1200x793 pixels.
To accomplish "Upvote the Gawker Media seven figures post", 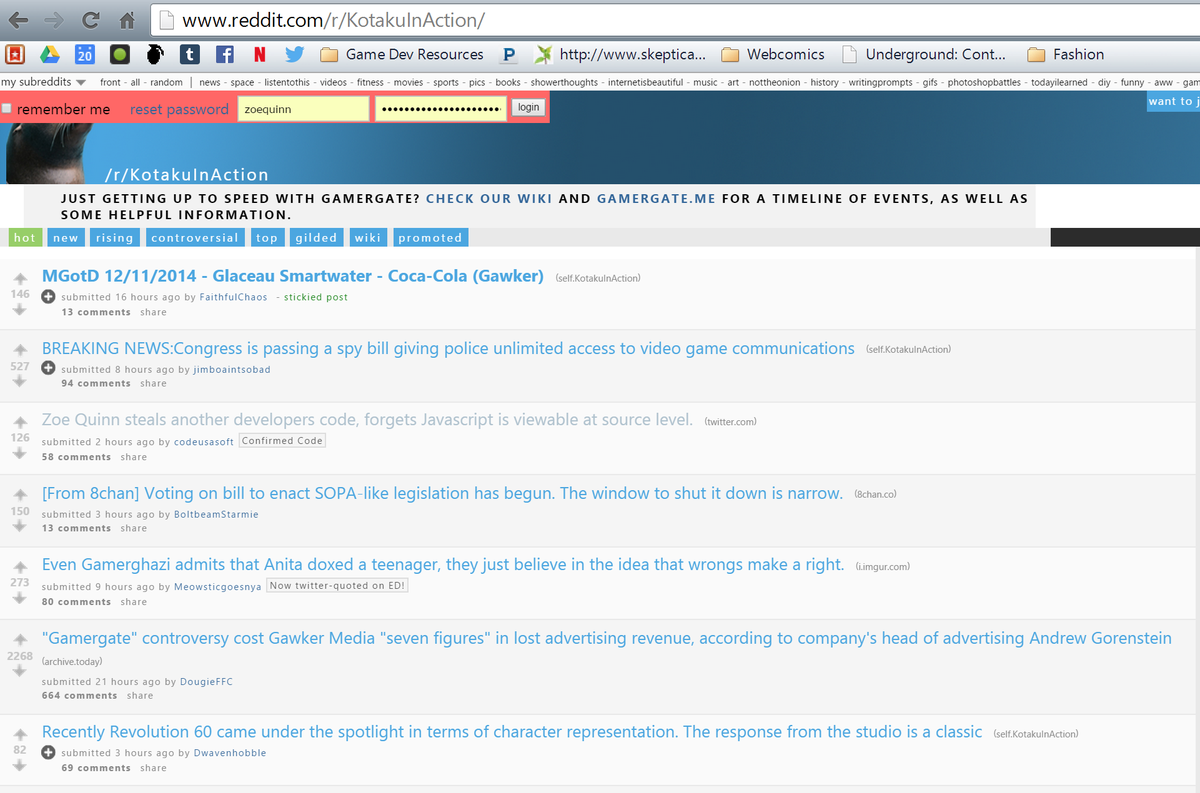I will tap(19, 640).
